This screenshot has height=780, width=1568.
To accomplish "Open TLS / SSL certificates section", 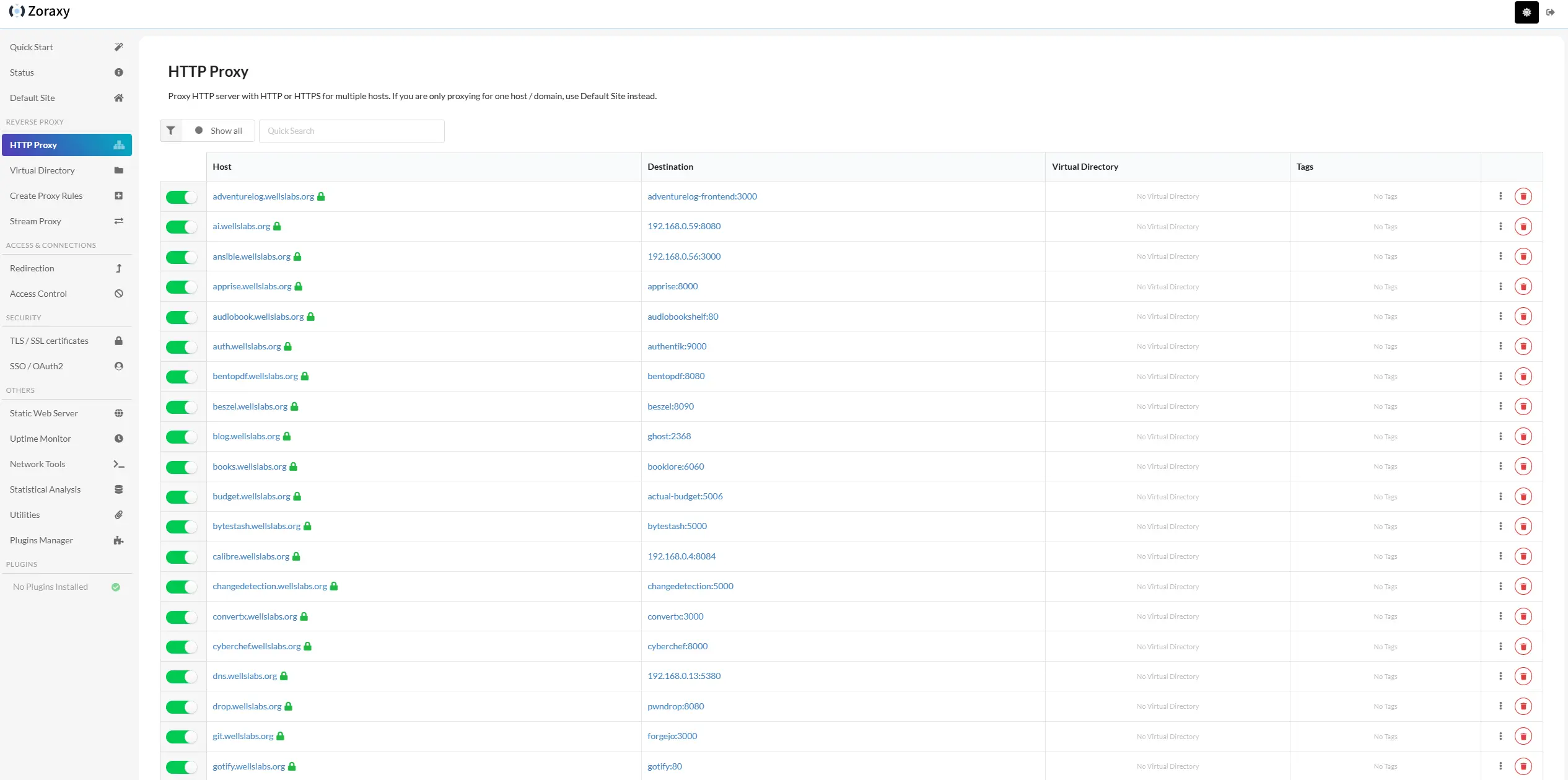I will click(66, 341).
